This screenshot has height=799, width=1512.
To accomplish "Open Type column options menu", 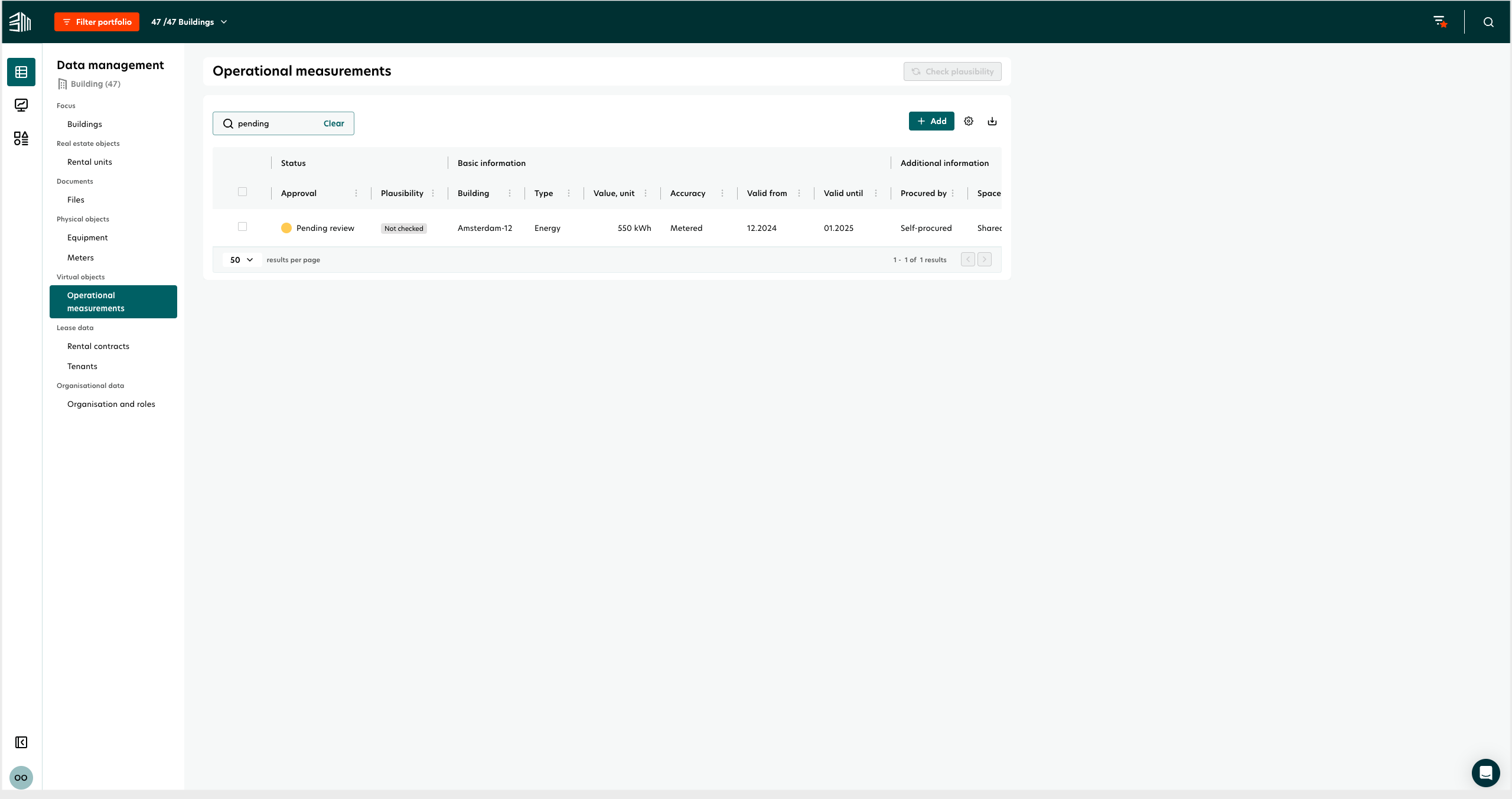I will (x=569, y=193).
